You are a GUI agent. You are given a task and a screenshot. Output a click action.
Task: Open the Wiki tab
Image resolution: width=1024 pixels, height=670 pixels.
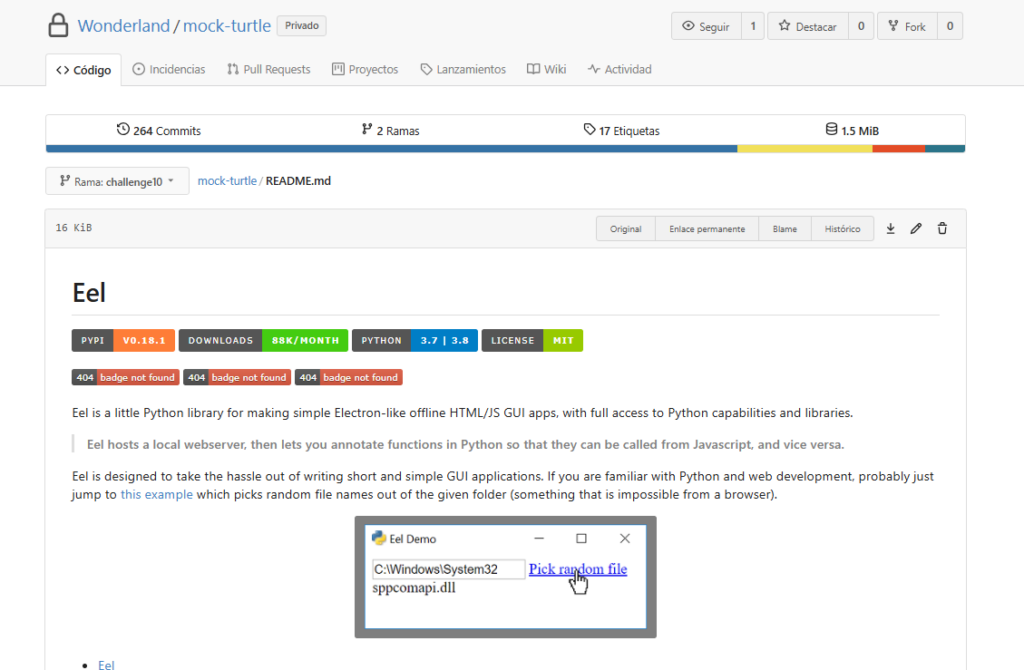point(547,69)
